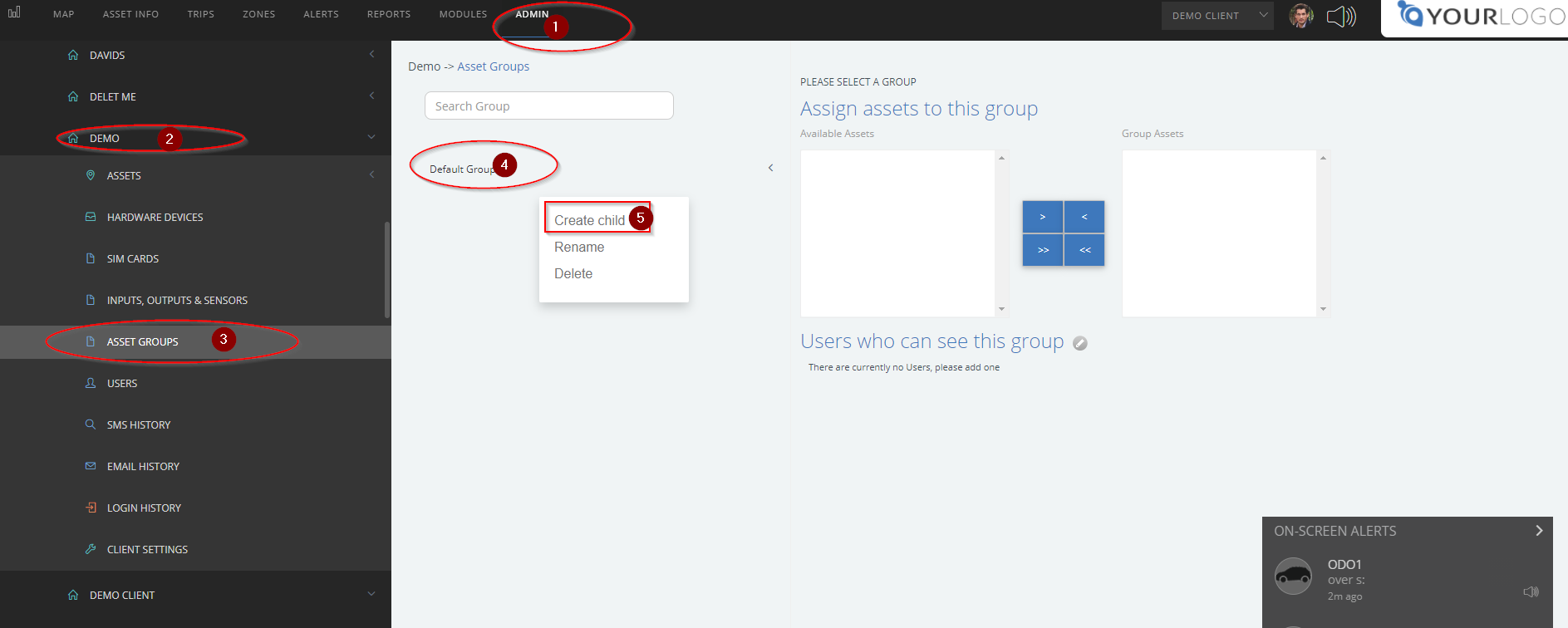Collapse the On-Screen Alerts panel arrow
The height and width of the screenshot is (628, 1568).
coord(1539,531)
